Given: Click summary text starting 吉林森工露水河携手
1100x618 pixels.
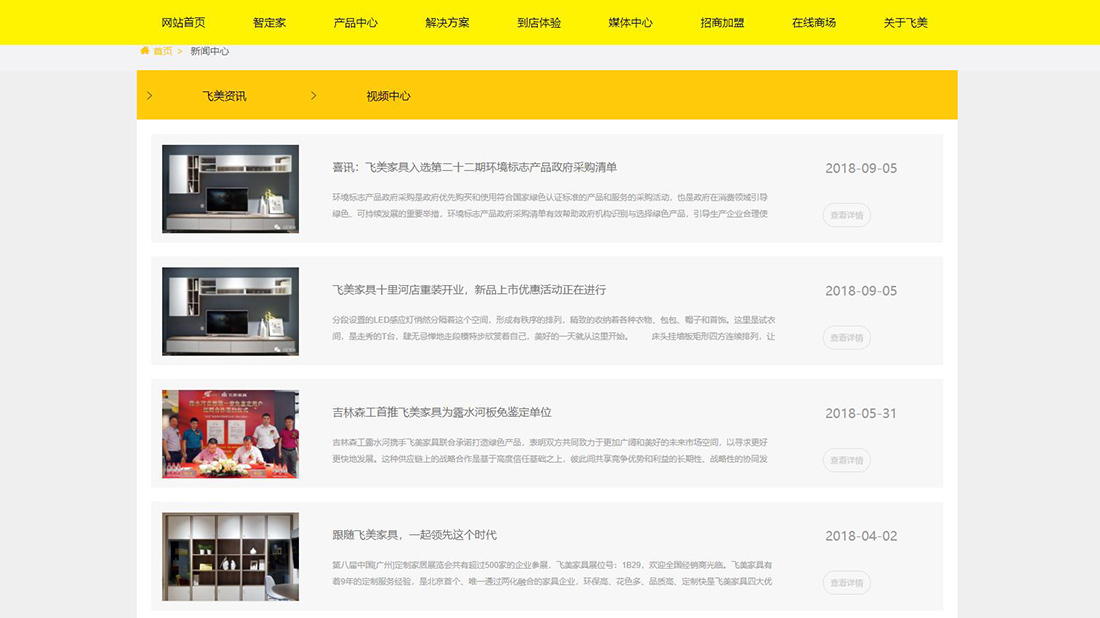Looking at the screenshot, I should [550, 450].
